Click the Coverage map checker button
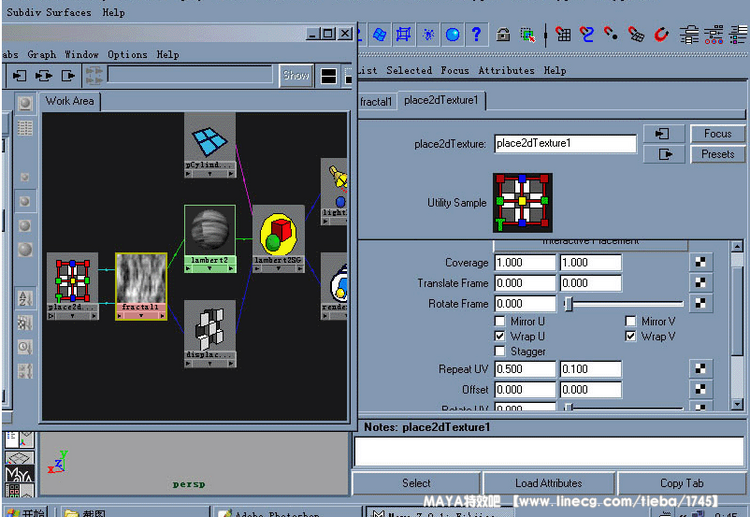 click(700, 262)
